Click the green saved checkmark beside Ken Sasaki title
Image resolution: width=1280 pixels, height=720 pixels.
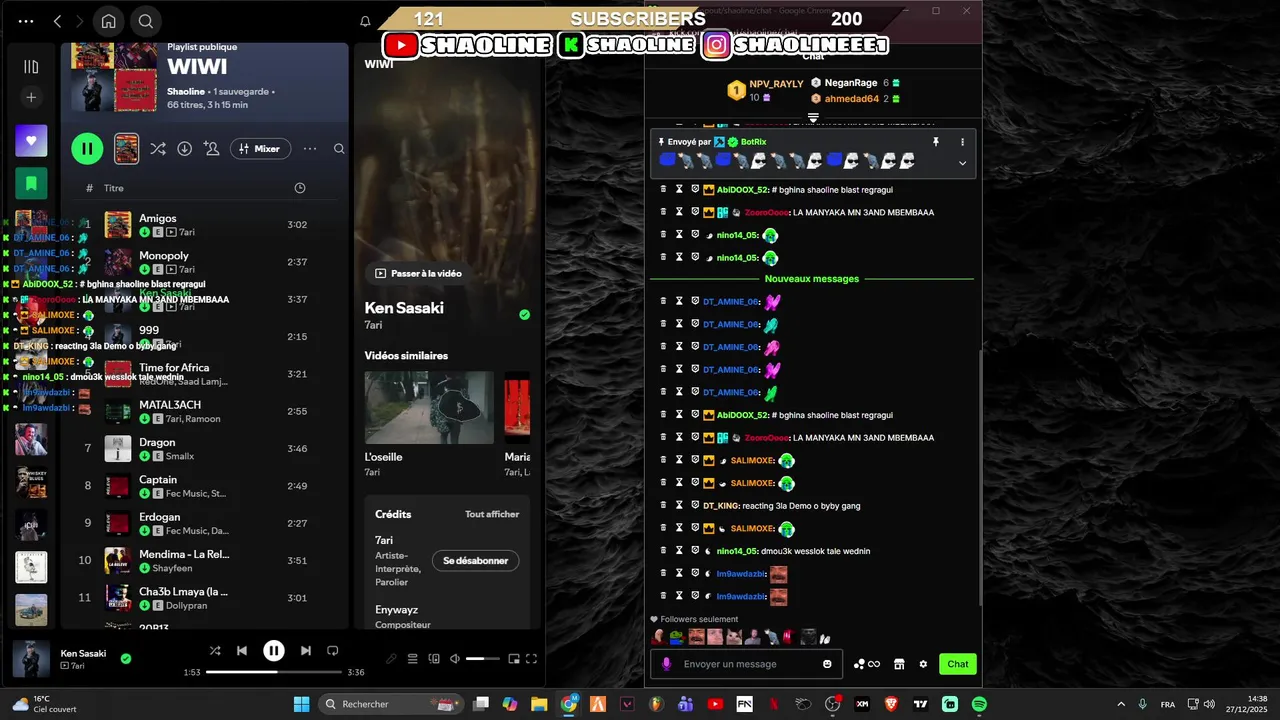(x=525, y=314)
